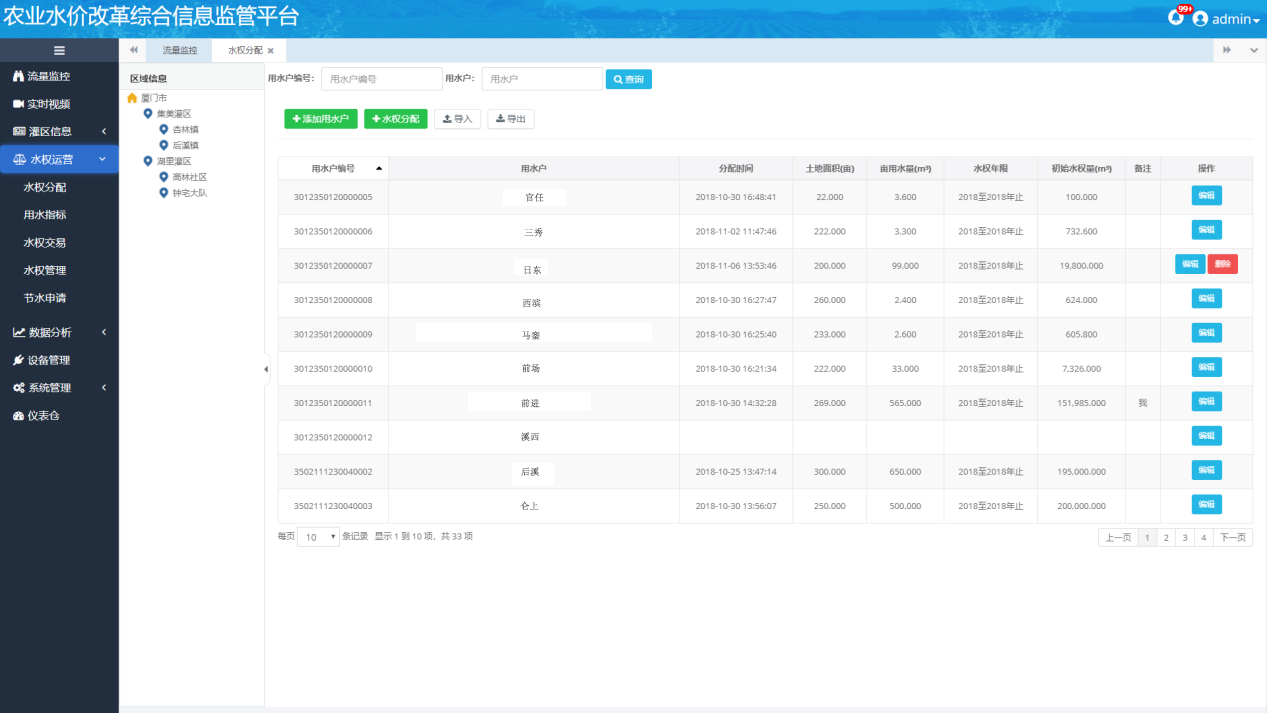
Task: Switch to the 流量监控 tab
Action: point(180,50)
